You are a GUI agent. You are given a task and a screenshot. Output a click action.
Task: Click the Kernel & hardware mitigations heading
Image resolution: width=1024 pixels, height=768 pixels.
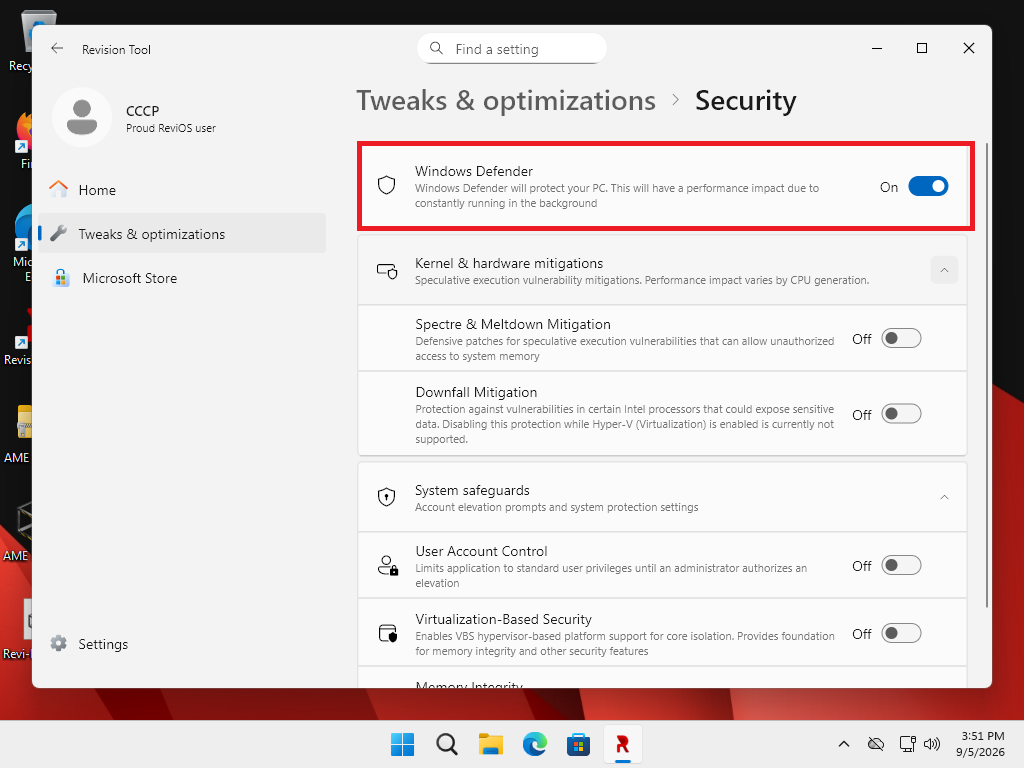[509, 263]
